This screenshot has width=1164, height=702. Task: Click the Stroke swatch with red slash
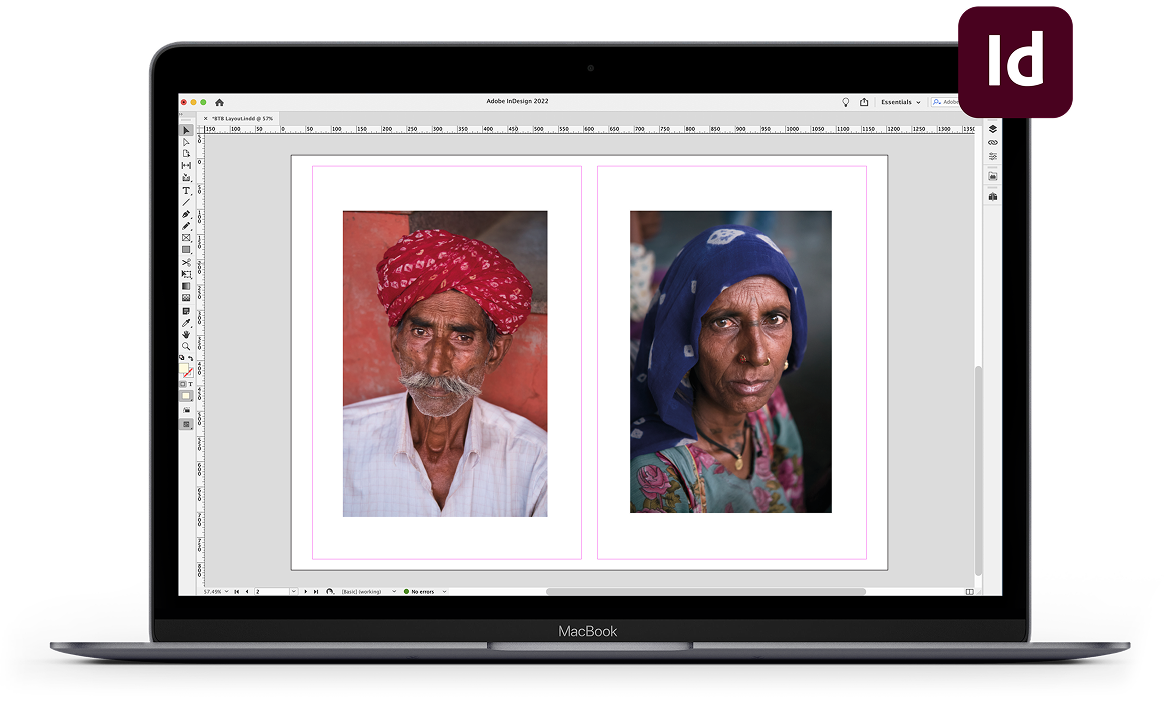pyautogui.click(x=189, y=373)
